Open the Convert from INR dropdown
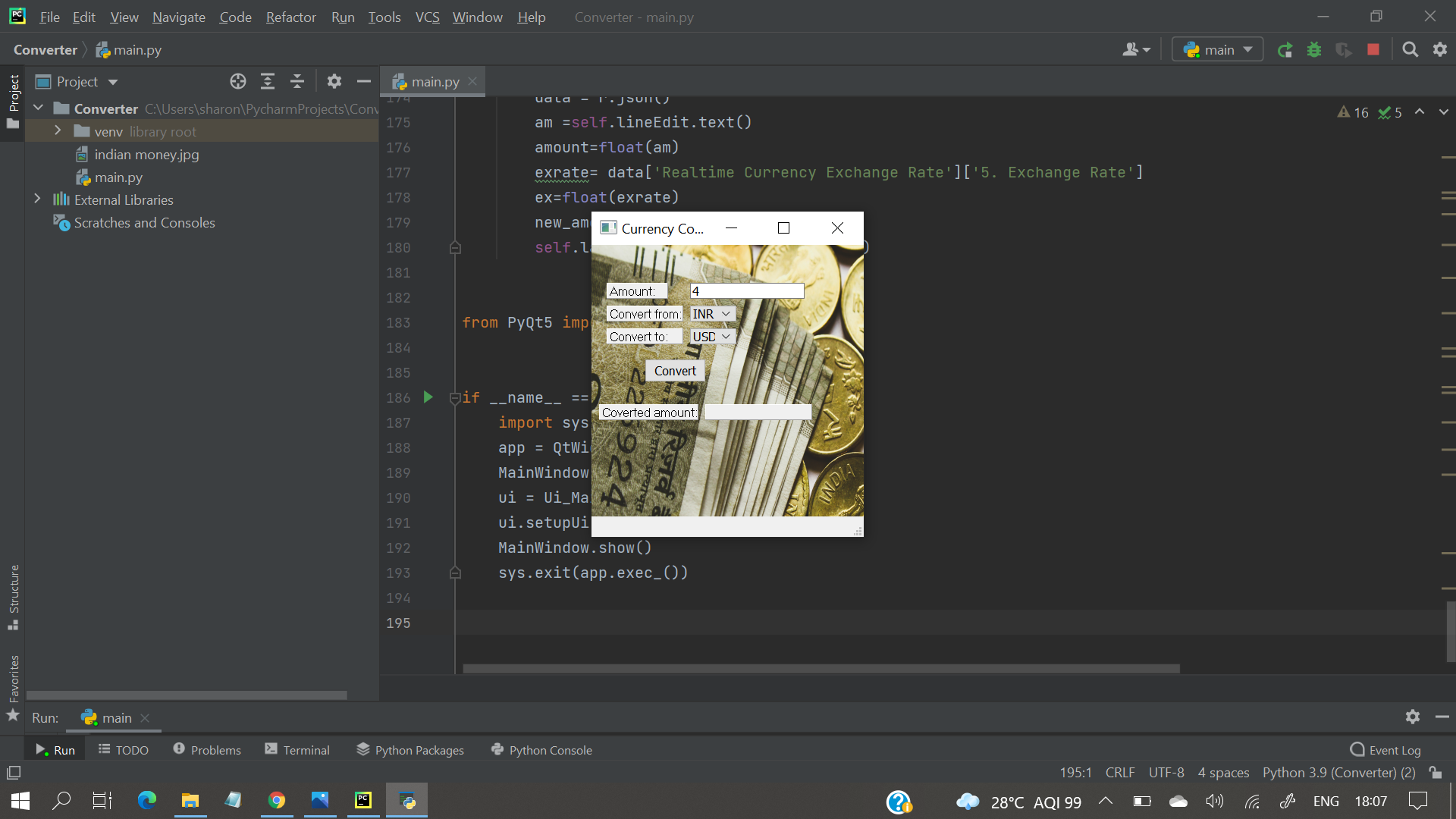The image size is (1456, 819). pos(711,314)
